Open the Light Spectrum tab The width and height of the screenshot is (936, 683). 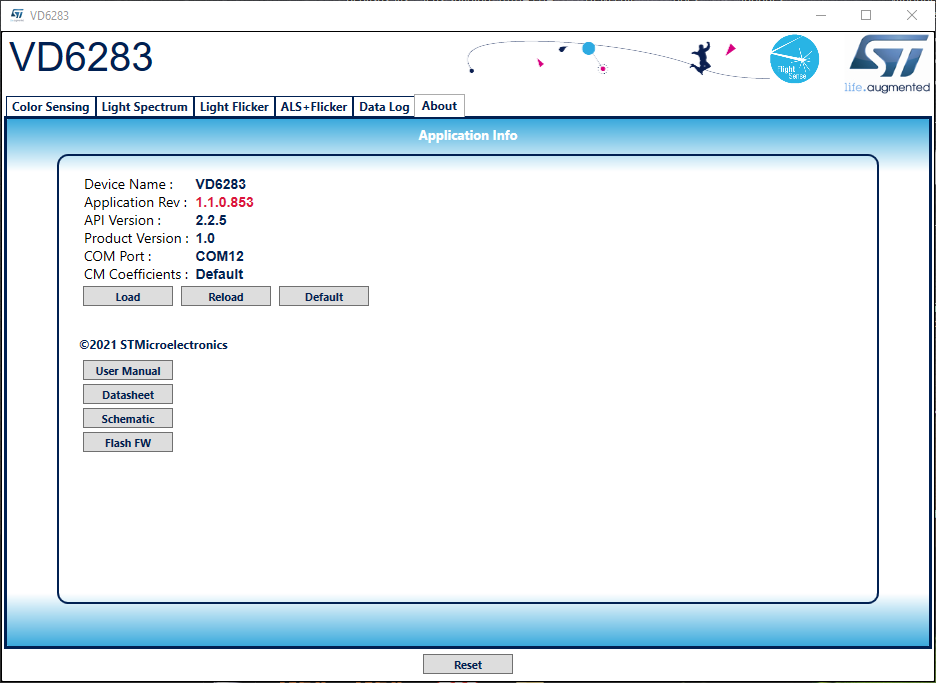tap(144, 107)
